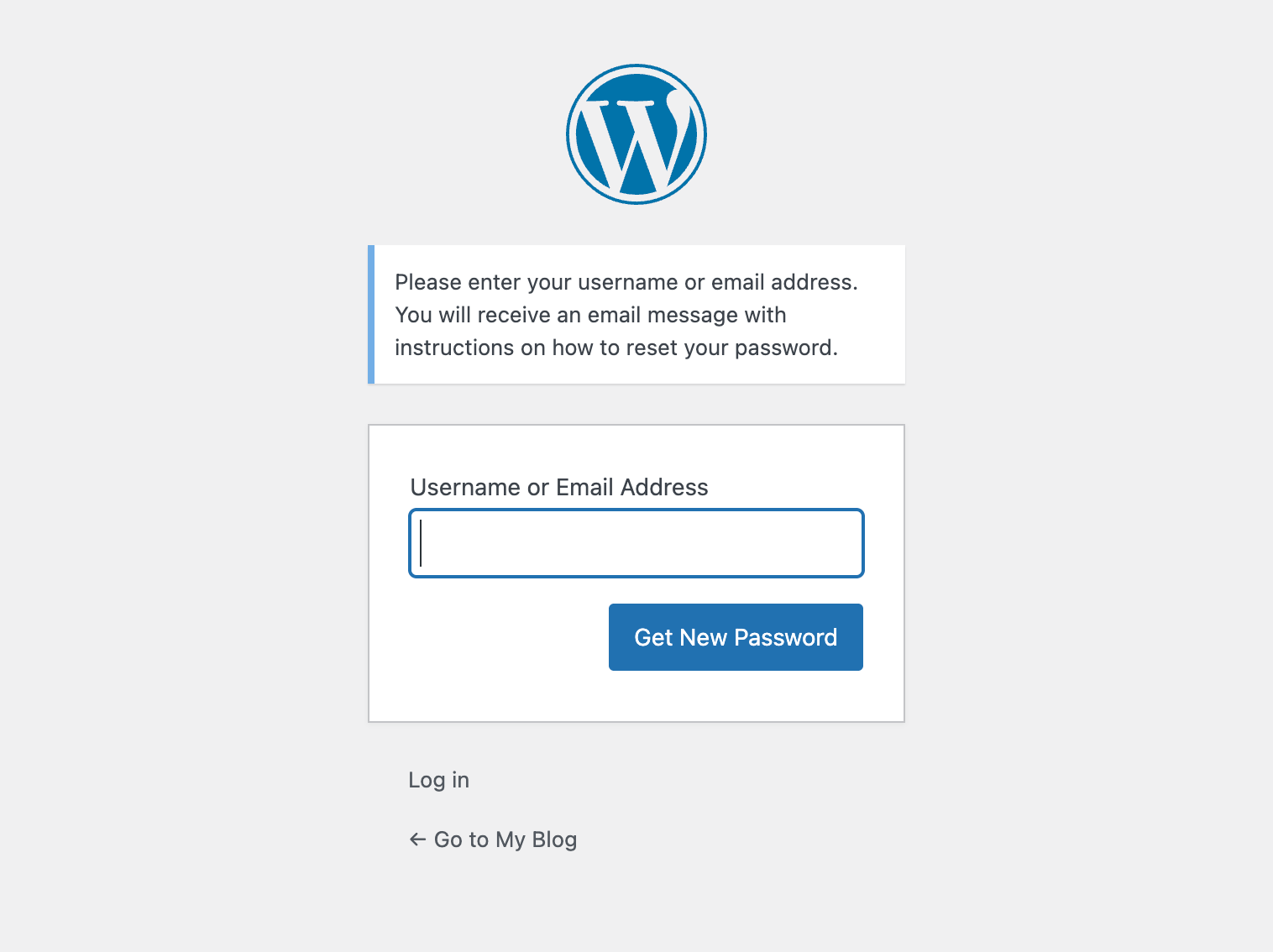
Task: Click the left arrow beside Go to My Blog
Action: (x=417, y=839)
